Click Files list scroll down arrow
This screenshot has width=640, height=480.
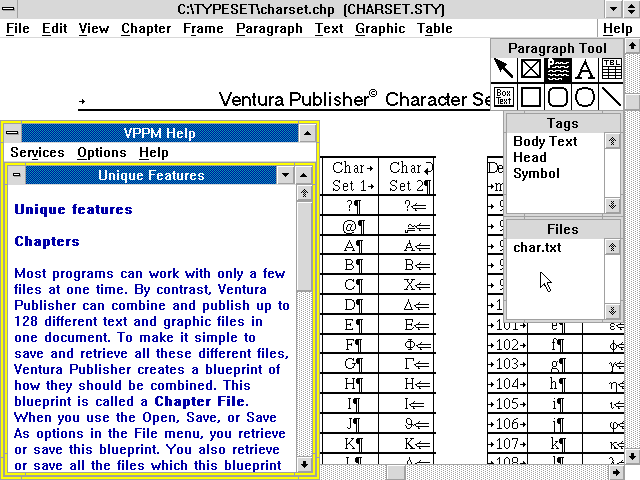(612, 311)
